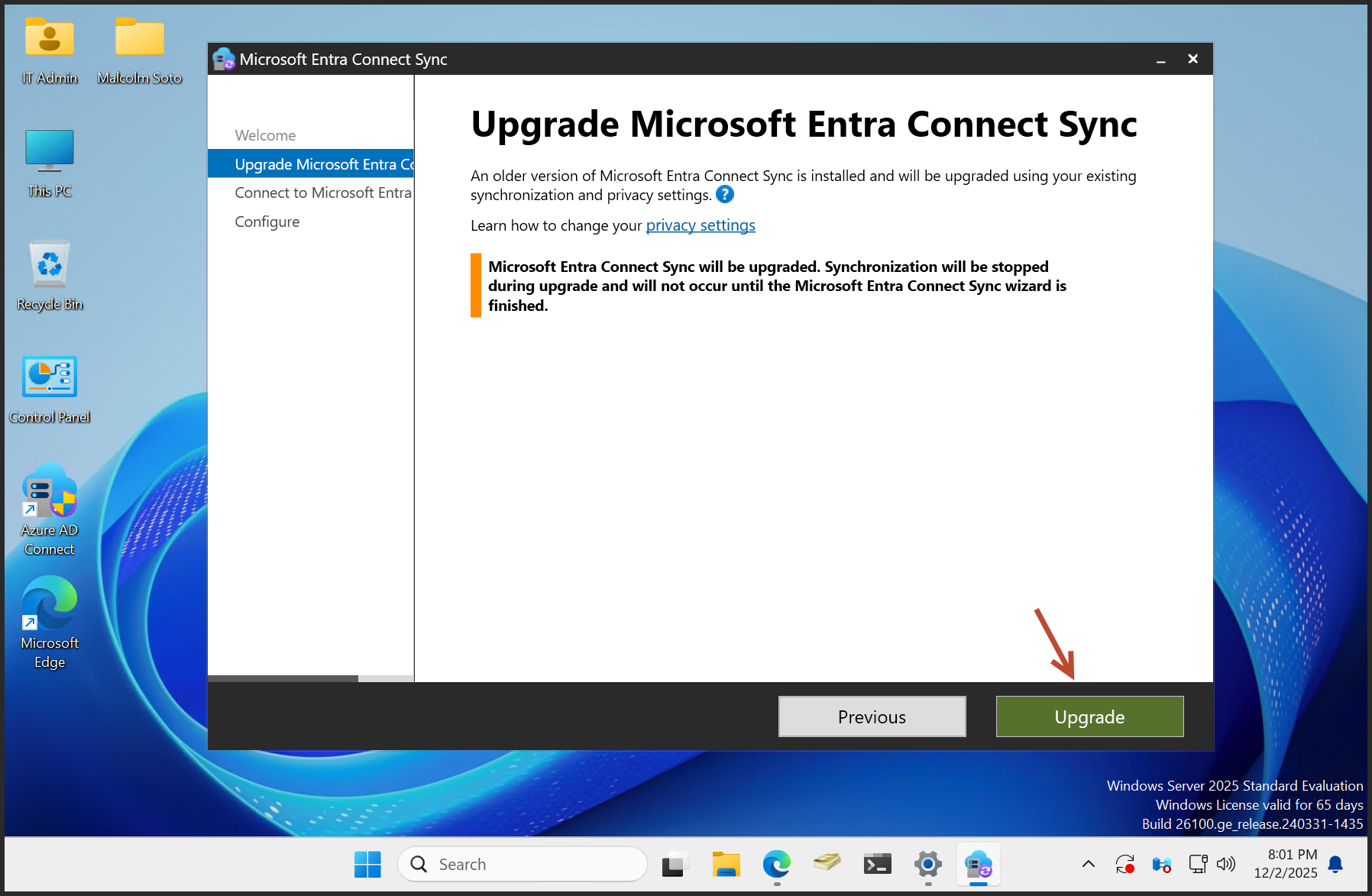Click the Previous button

click(872, 716)
